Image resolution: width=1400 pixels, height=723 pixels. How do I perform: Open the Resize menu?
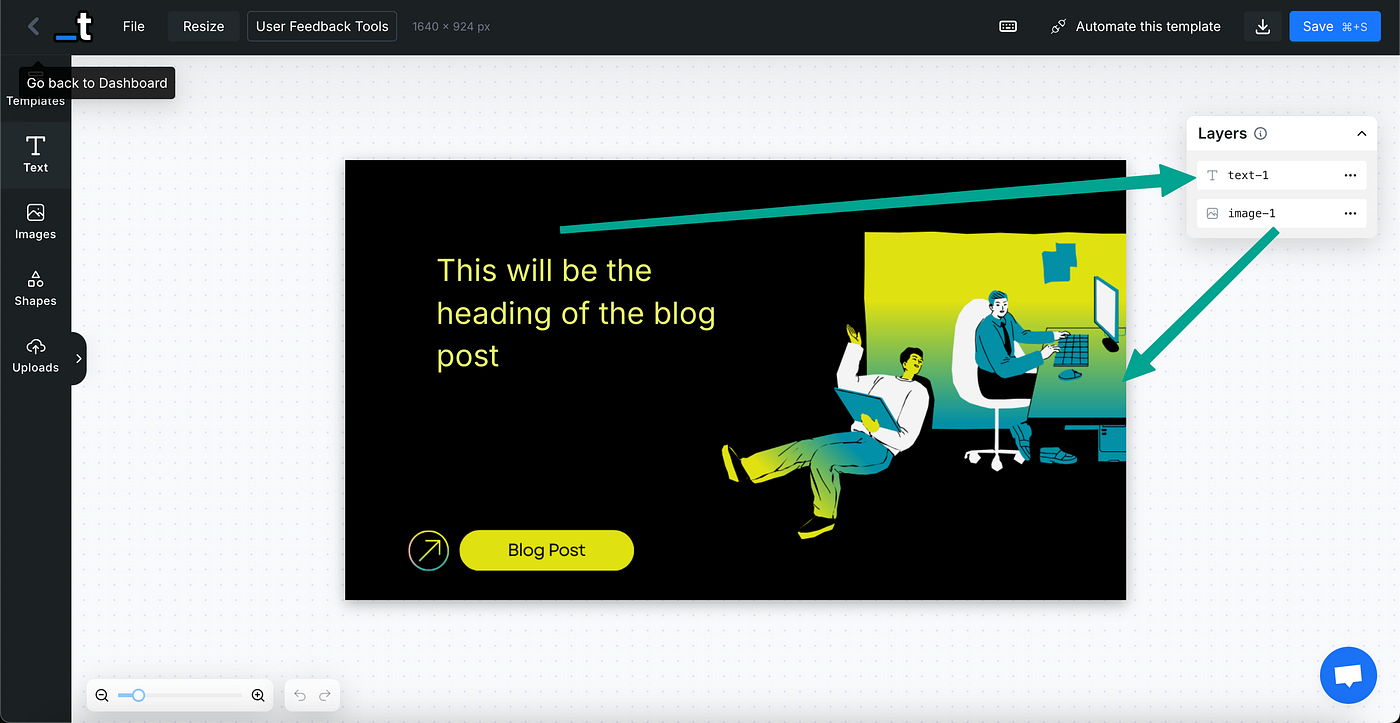coord(203,27)
